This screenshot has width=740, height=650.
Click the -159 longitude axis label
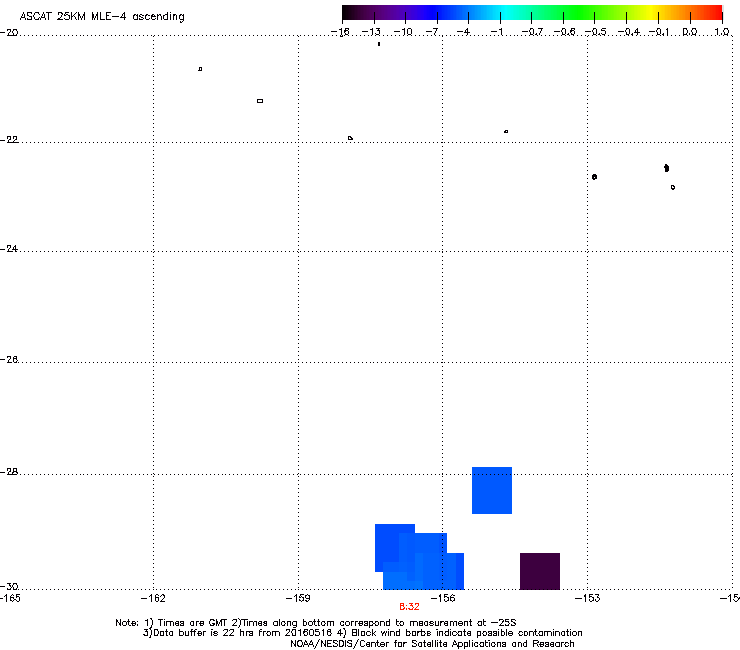pos(298,598)
